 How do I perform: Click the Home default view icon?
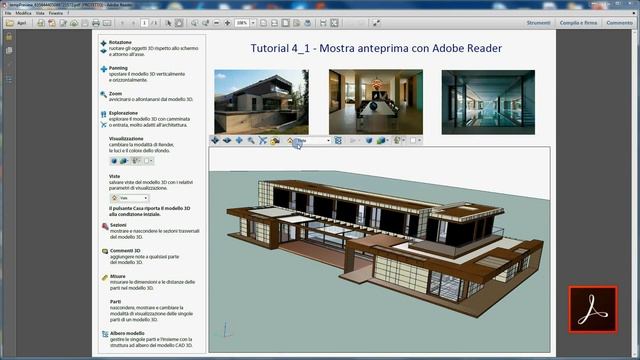click(290, 140)
